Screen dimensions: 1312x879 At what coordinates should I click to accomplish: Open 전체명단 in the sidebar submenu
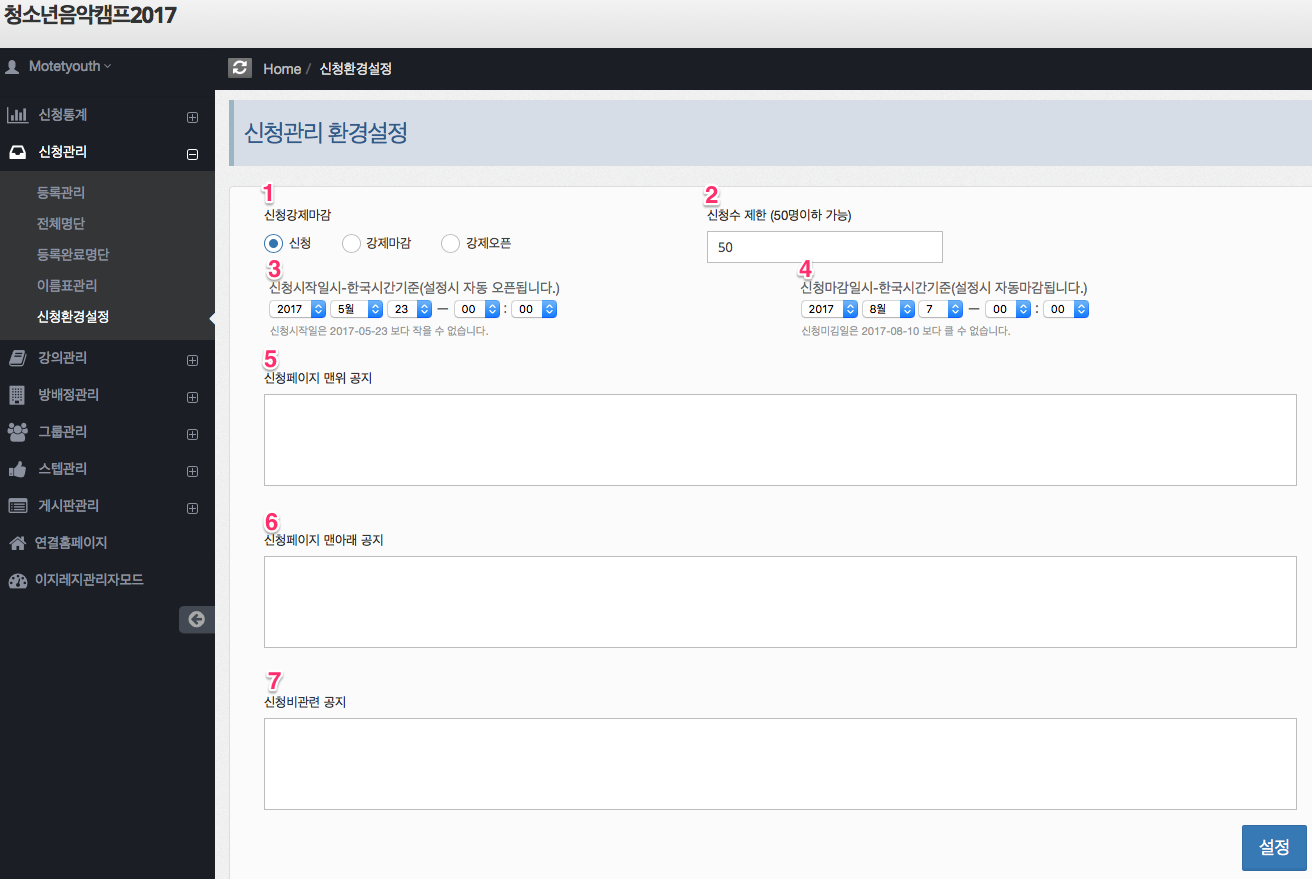coord(61,223)
